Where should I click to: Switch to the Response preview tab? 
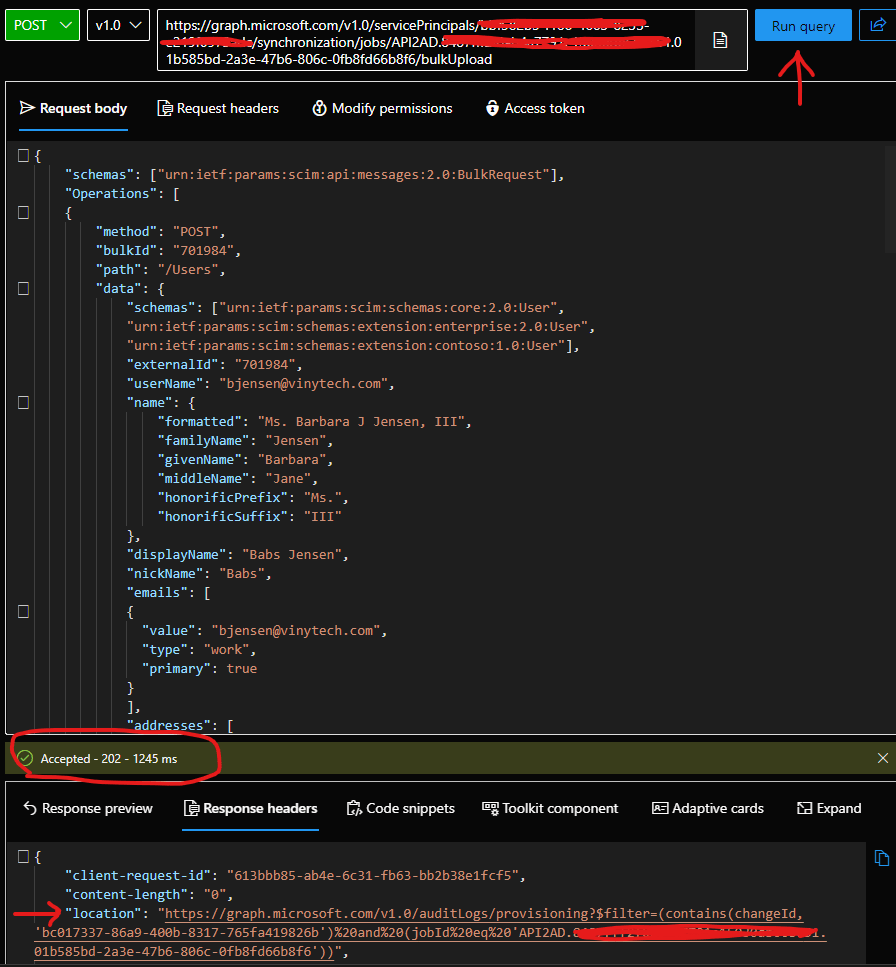coord(88,808)
